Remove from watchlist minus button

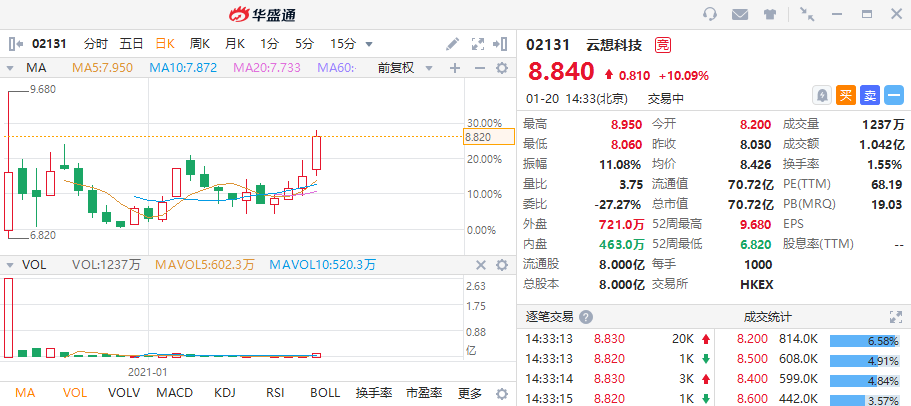click(894, 96)
